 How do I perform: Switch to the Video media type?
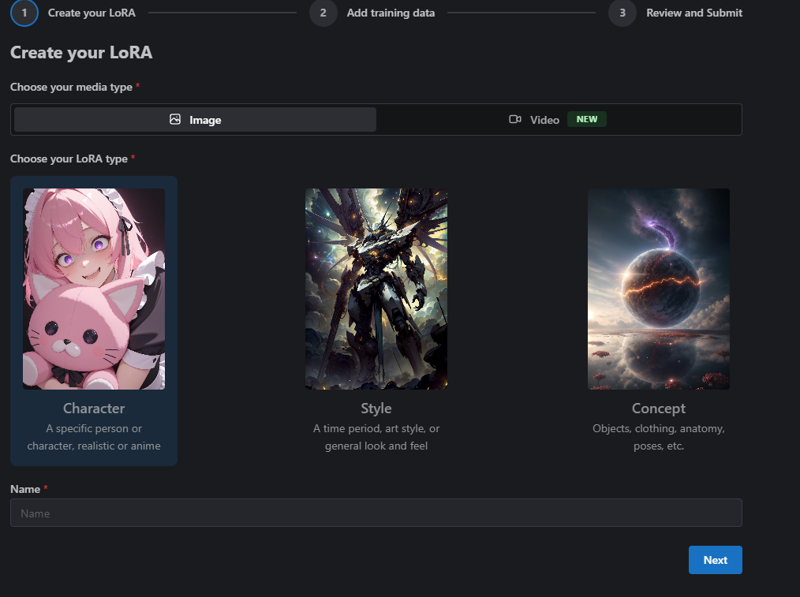coord(558,119)
